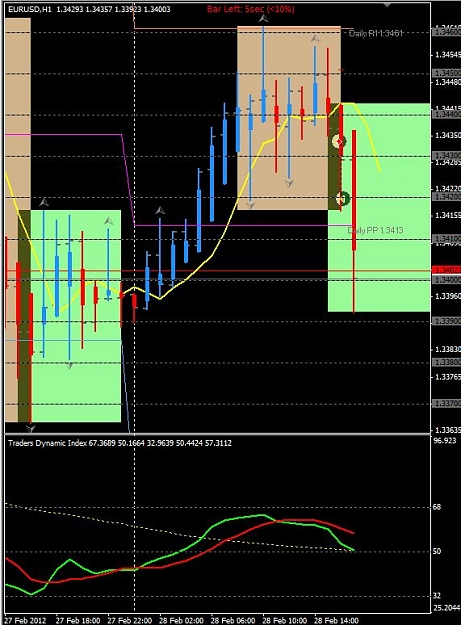
Task: Click the last large red candle body
Action: [354, 190]
